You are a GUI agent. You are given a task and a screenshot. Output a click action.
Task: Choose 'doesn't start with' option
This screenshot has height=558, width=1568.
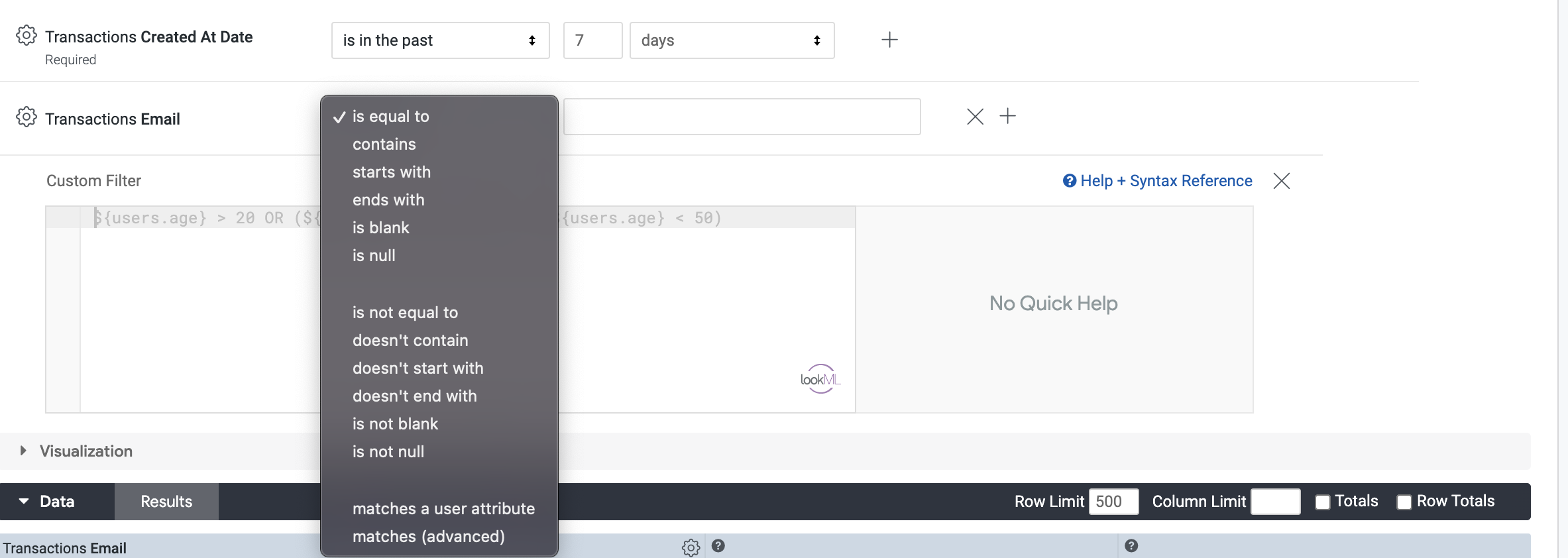click(x=439, y=368)
